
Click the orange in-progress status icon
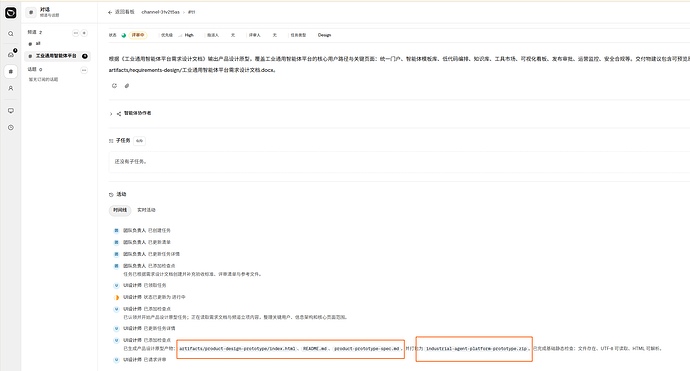tap(116, 298)
